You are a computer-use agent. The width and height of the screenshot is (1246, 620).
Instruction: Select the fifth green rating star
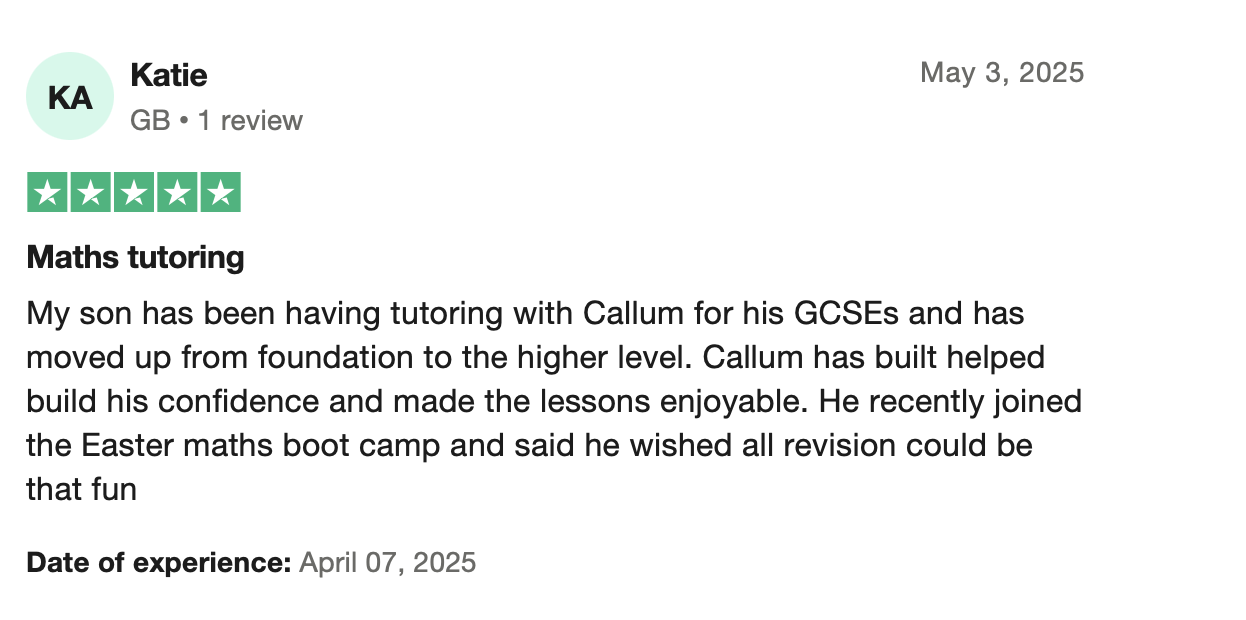coord(220,192)
